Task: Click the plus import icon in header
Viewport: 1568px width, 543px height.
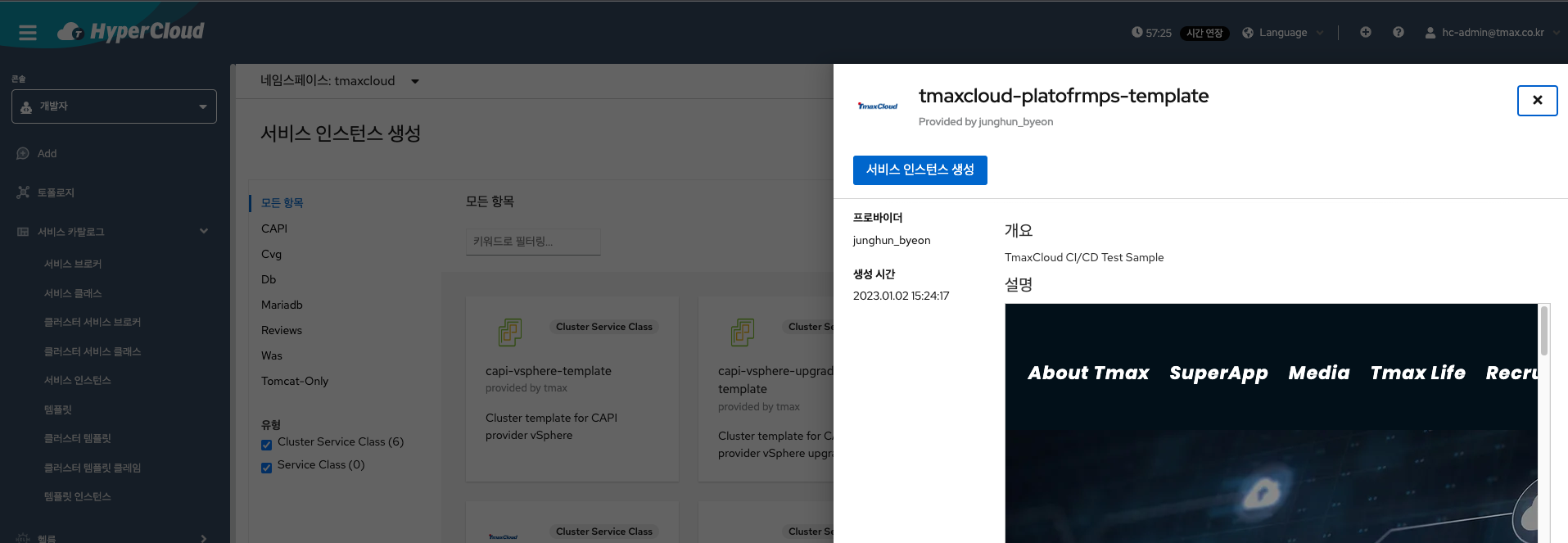Action: click(x=1365, y=32)
